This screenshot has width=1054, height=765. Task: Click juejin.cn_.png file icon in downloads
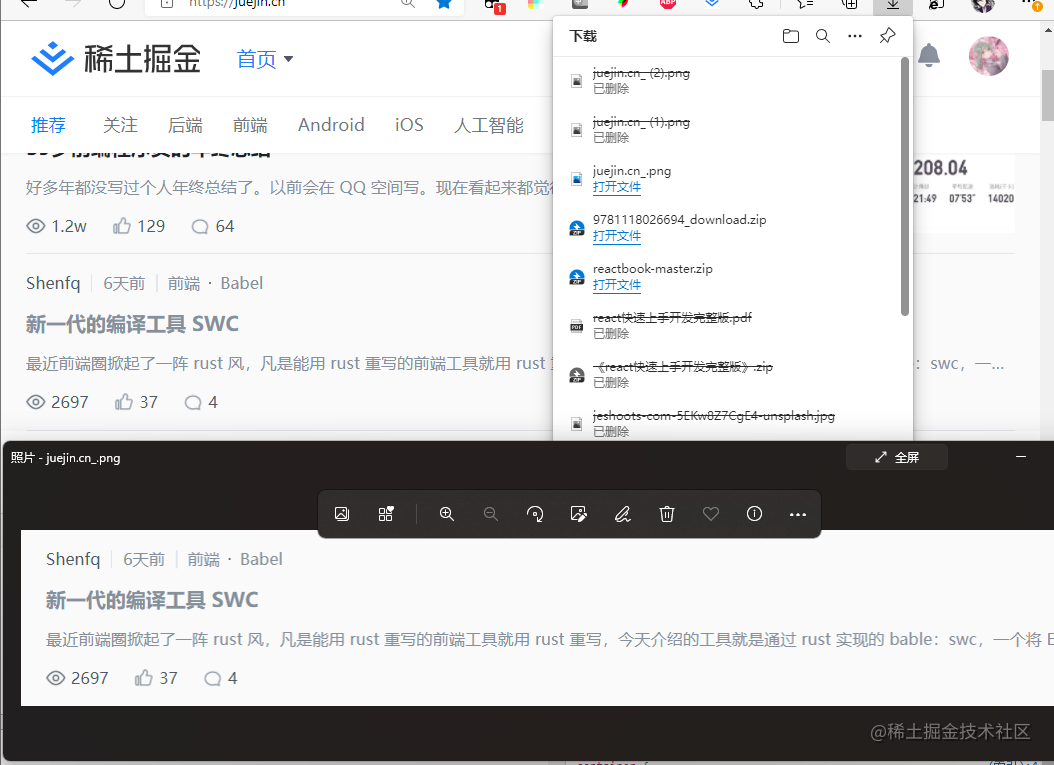pyautogui.click(x=577, y=179)
